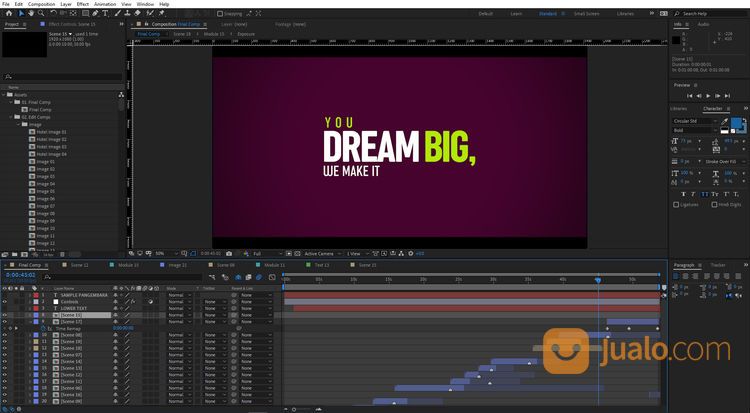Check the Ligatures checkbox

tap(677, 204)
